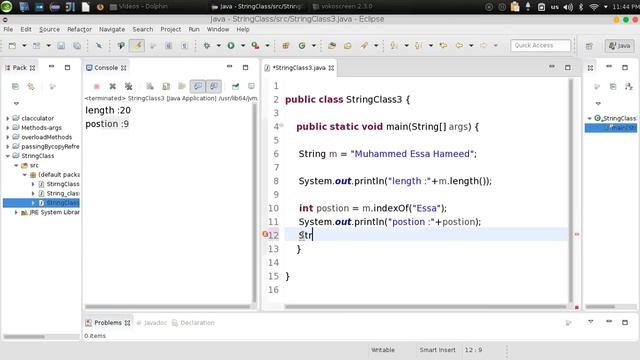
Task: Select overloadMethods project in tree
Action: pyautogui.click(x=46, y=137)
